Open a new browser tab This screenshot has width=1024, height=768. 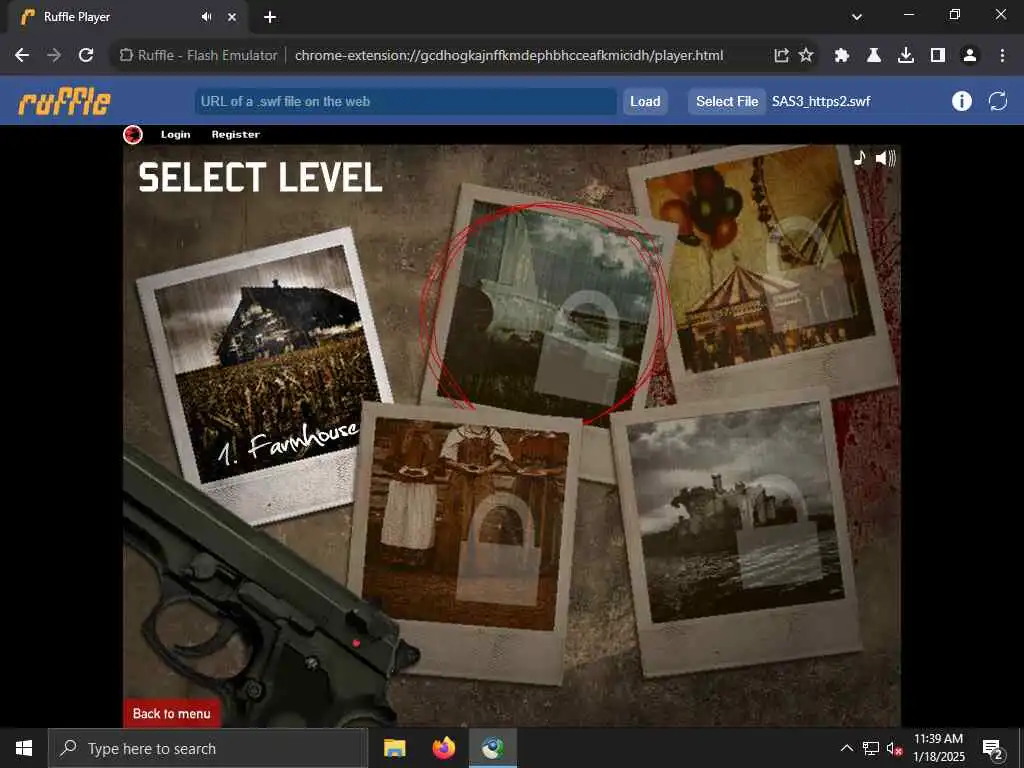point(270,17)
